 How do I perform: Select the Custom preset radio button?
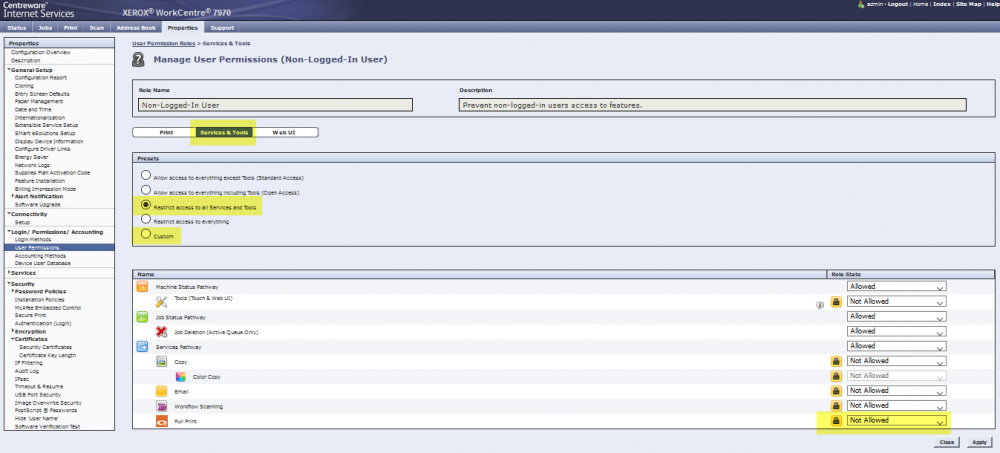point(146,234)
